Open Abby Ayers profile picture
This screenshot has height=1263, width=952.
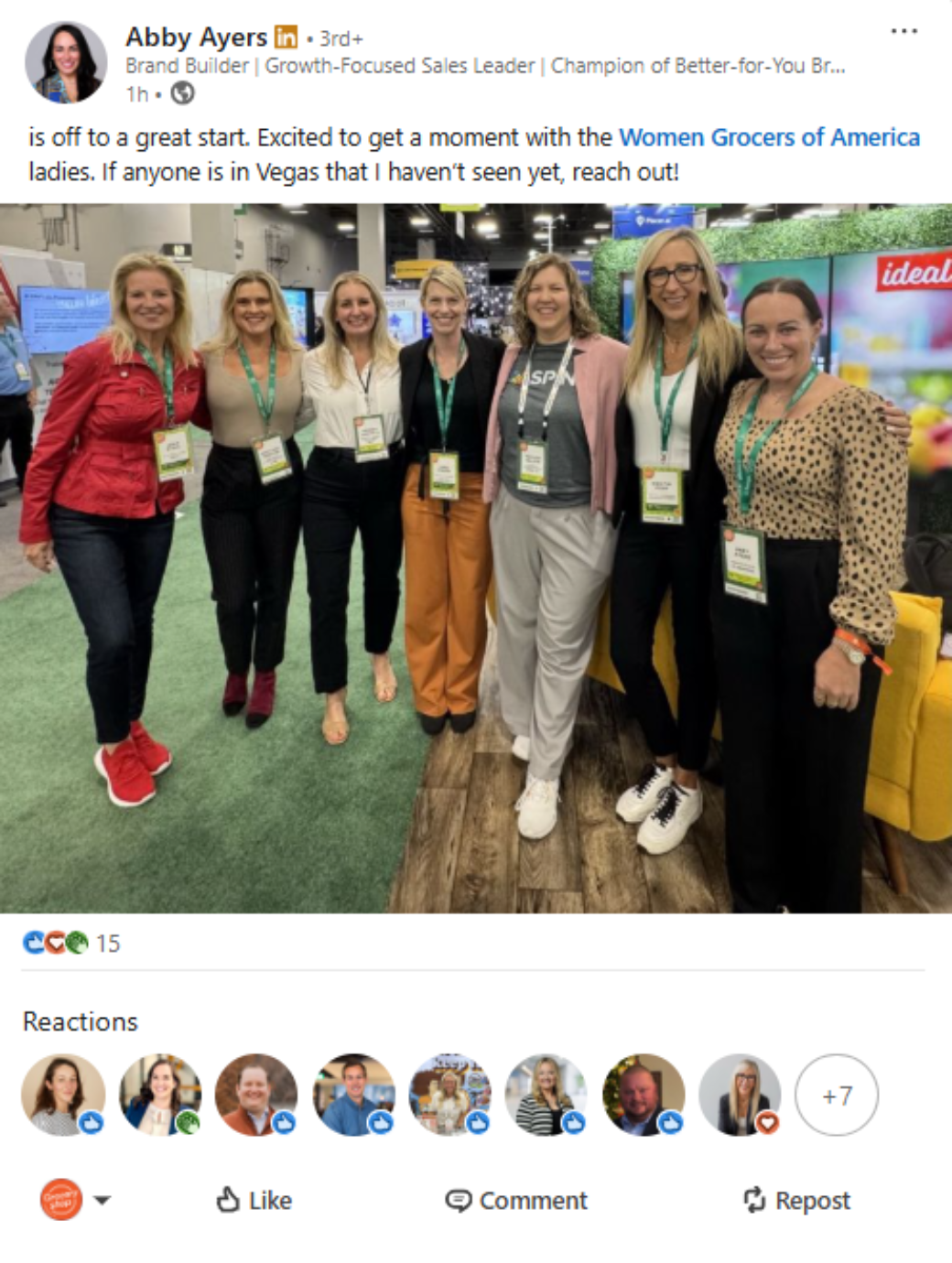point(66,62)
